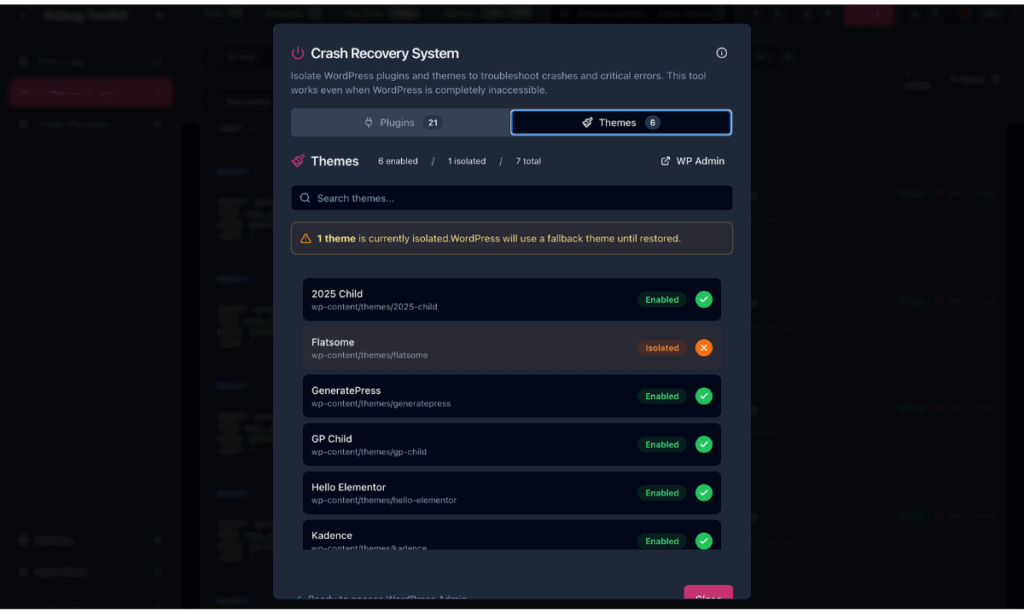The image size is (1024, 614).
Task: Select the Themes tab
Action: click(620, 123)
